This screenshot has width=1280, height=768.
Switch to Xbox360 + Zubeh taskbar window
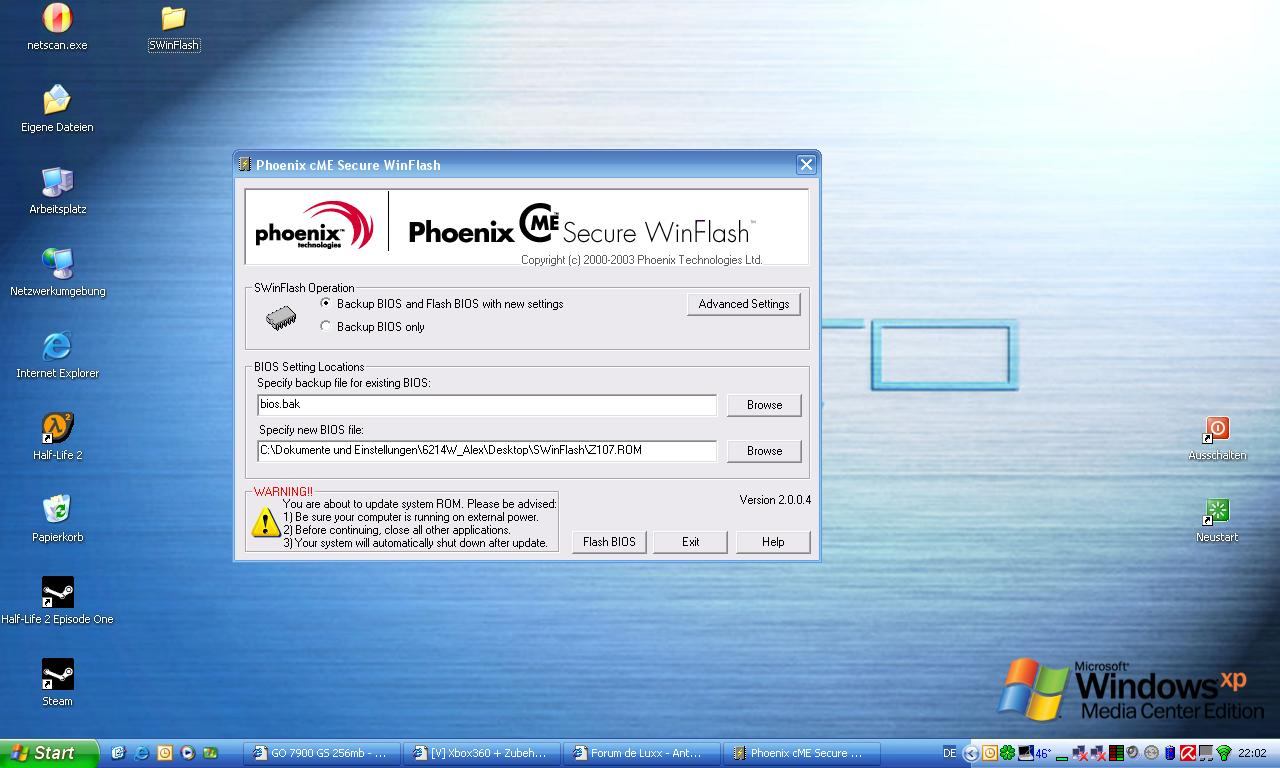482,753
